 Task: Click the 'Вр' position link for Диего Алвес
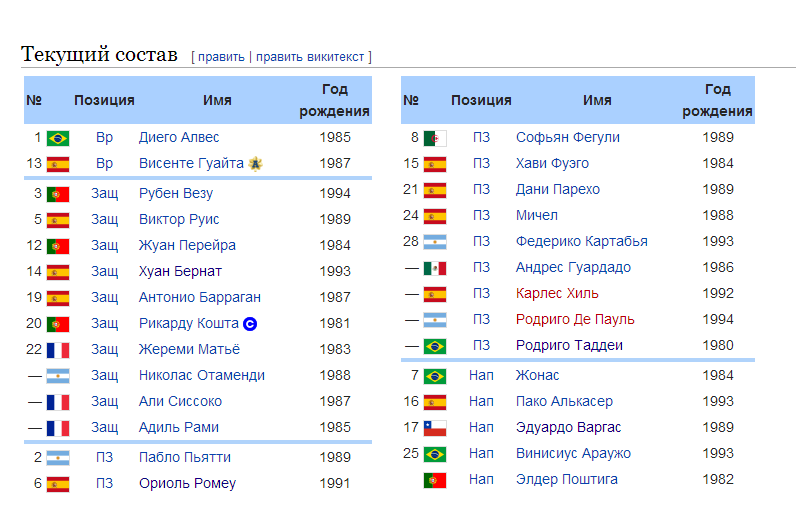[x=105, y=138]
